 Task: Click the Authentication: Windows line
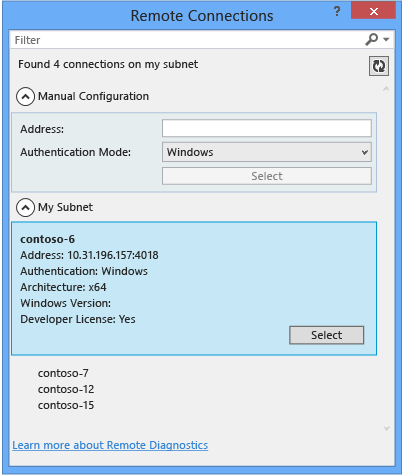tap(84, 271)
